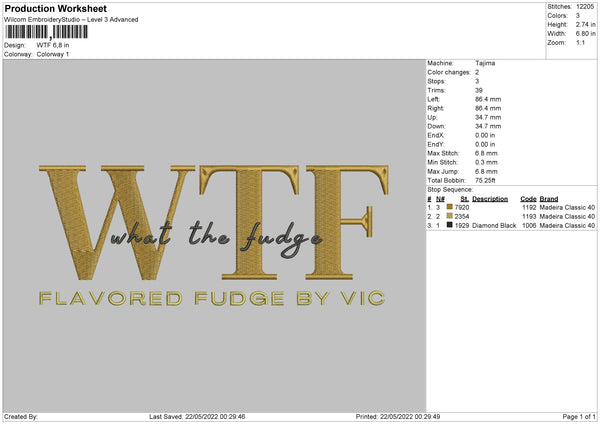The width and height of the screenshot is (600, 424).
Task: Click the 'Production Worksheet' title
Action: (55, 8)
